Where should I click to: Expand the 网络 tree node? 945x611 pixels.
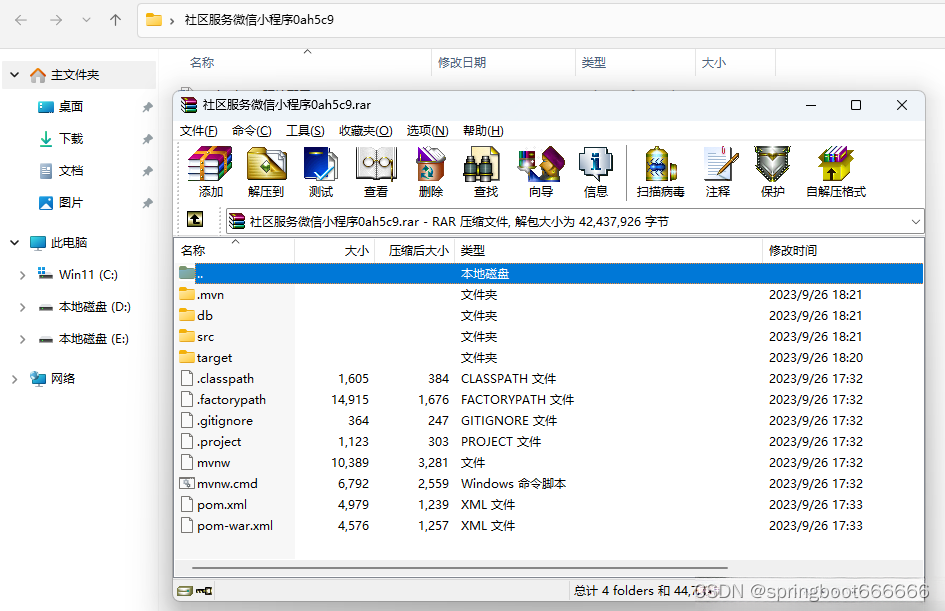(x=14, y=378)
